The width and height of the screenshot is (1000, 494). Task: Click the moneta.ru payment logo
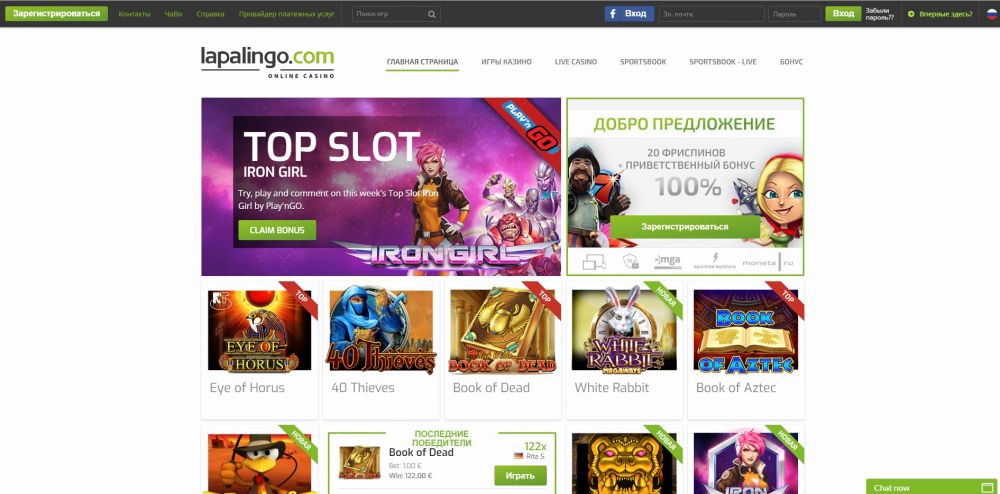click(766, 263)
